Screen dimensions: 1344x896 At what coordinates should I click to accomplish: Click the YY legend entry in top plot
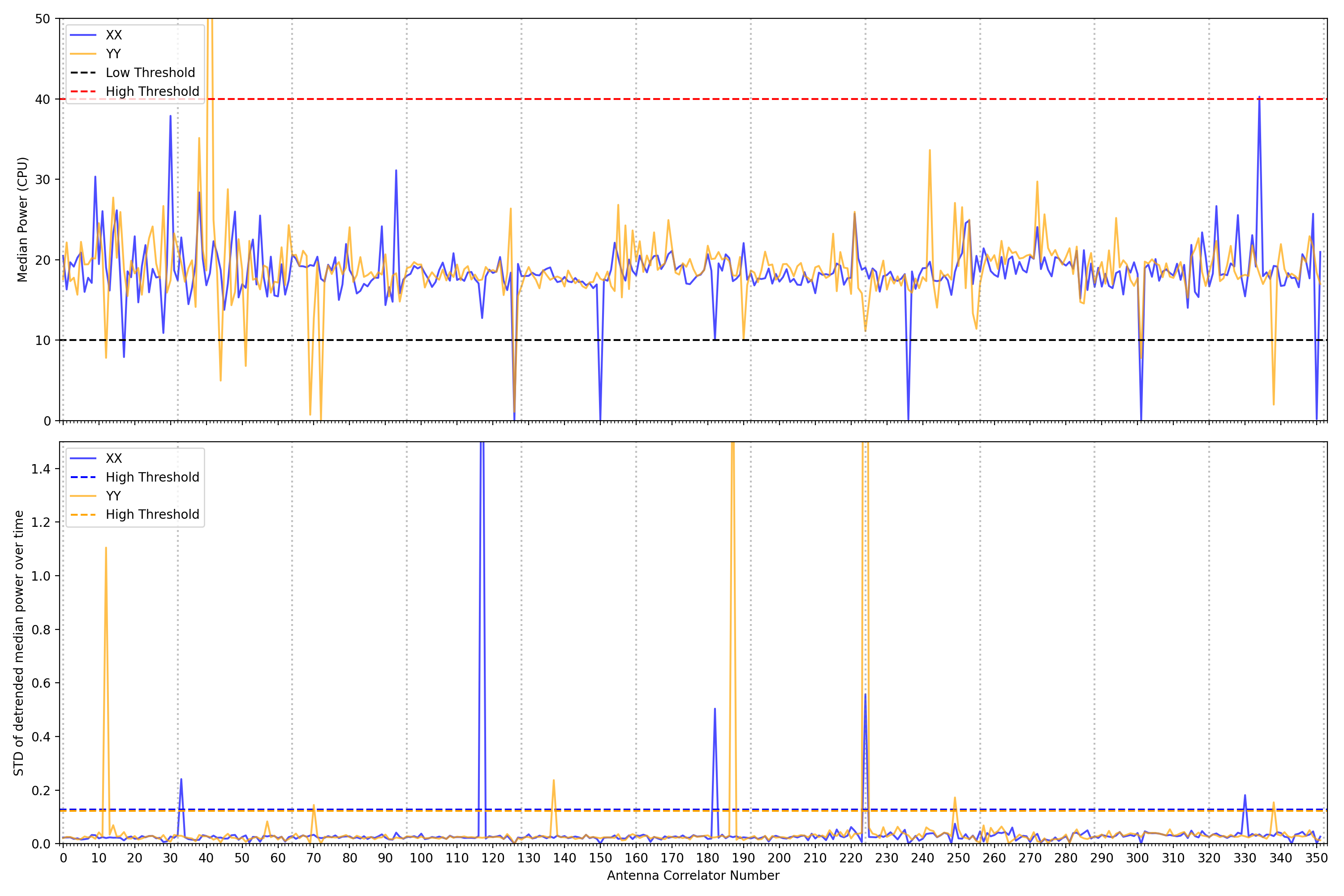click(x=113, y=54)
